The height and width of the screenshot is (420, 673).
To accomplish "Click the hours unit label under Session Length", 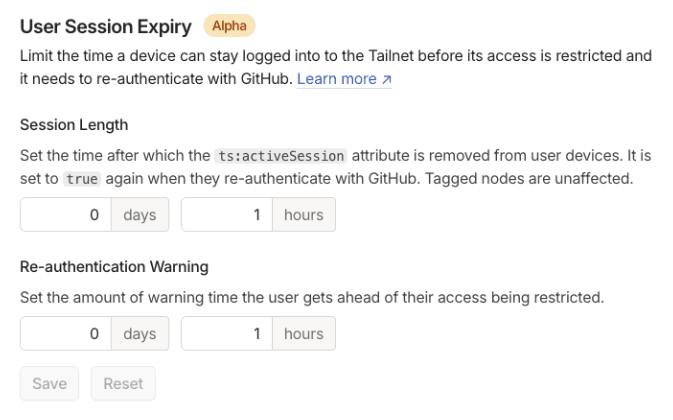I will (304, 215).
